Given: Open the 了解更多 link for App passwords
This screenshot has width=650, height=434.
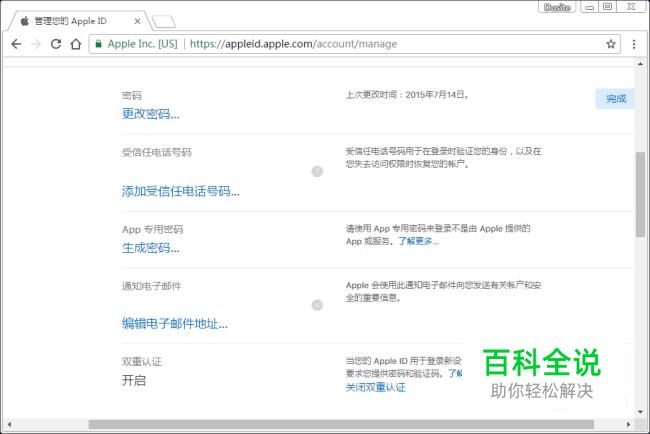Looking at the screenshot, I should pyautogui.click(x=418, y=241).
